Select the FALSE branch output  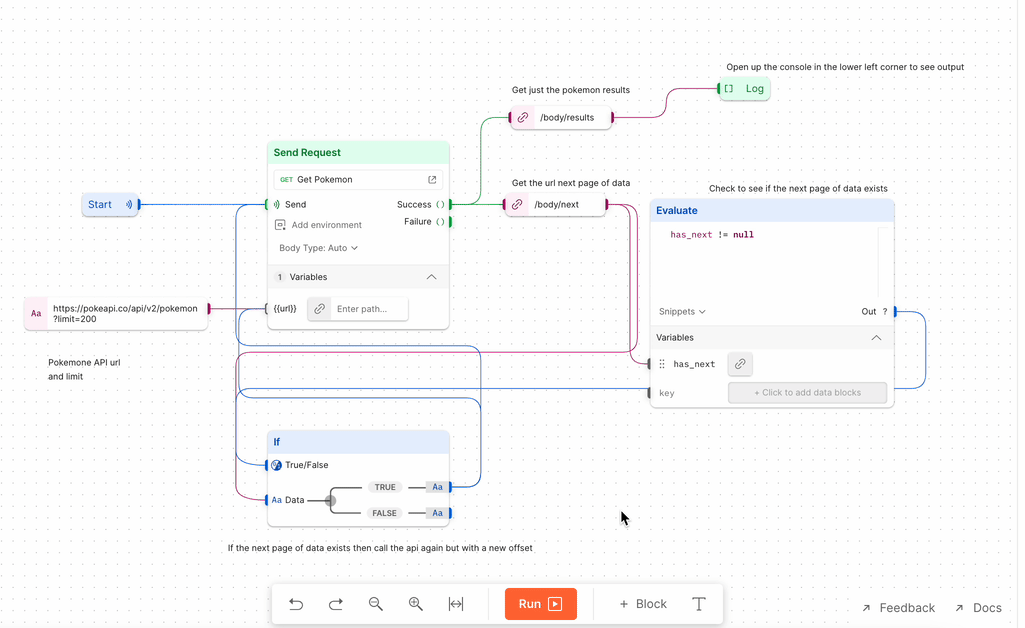point(385,513)
